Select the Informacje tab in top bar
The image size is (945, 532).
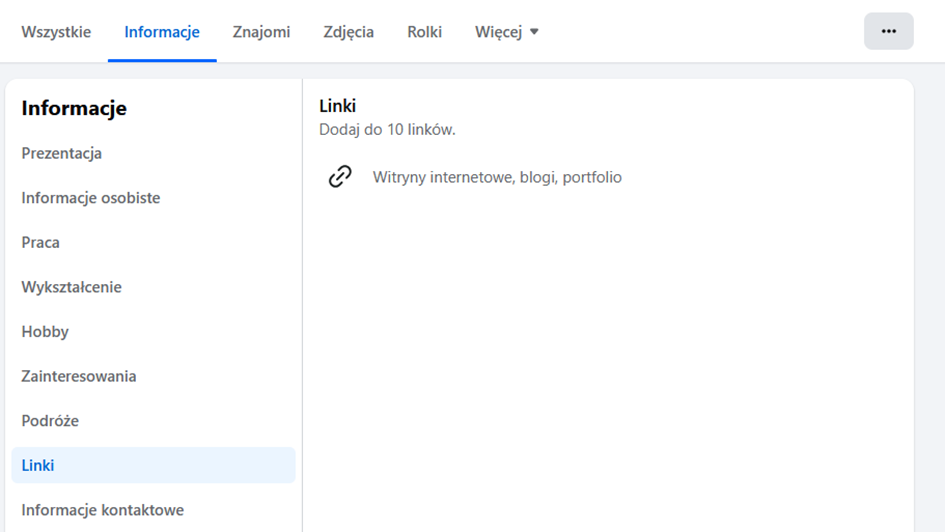[162, 32]
